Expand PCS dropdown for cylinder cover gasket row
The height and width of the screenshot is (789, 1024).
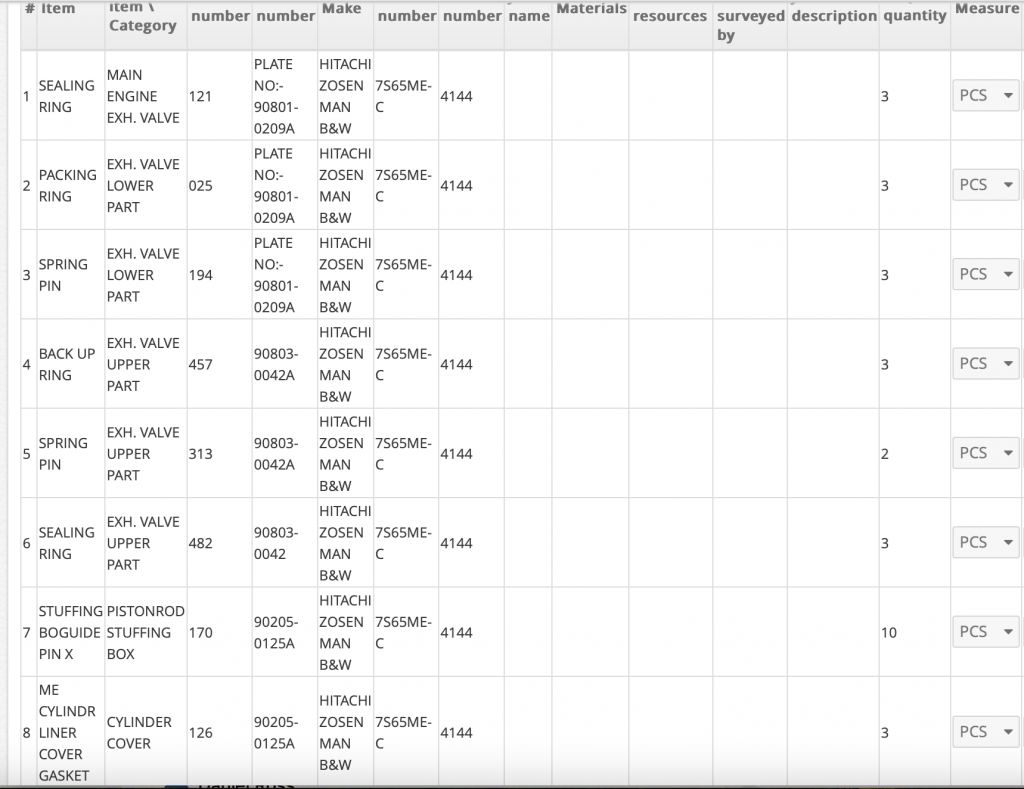click(985, 732)
